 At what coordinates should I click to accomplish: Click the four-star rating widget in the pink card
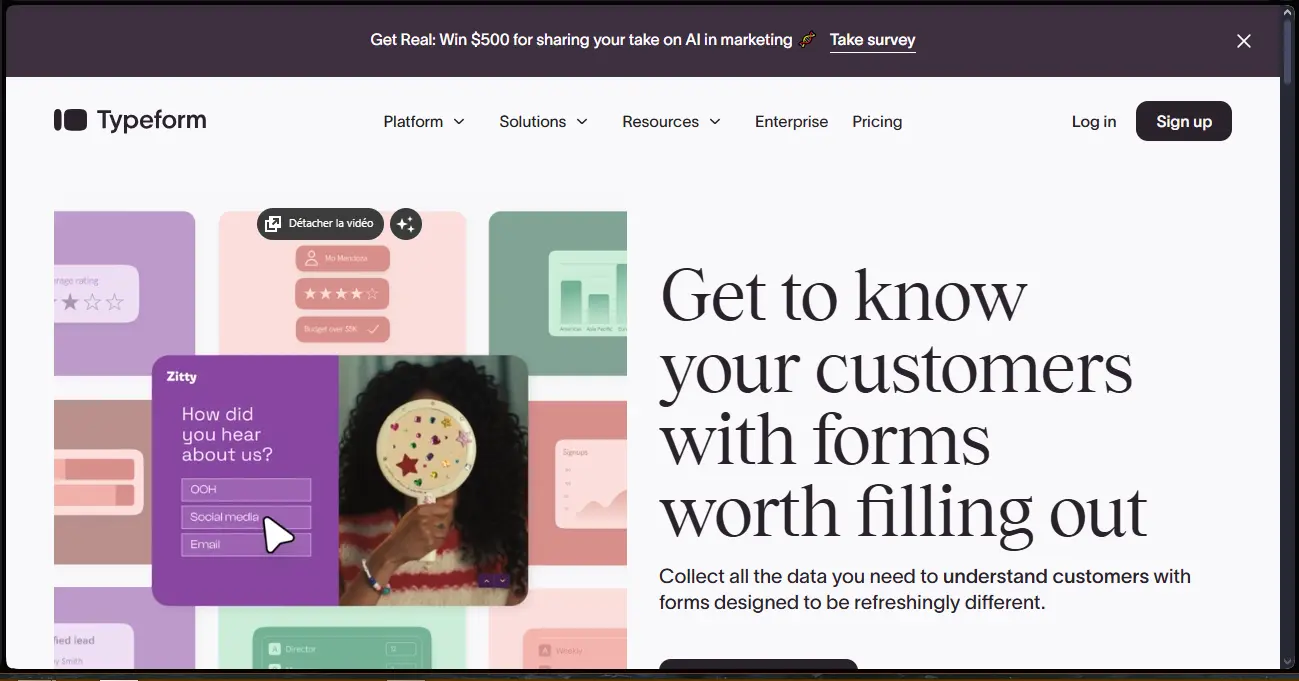pos(342,293)
